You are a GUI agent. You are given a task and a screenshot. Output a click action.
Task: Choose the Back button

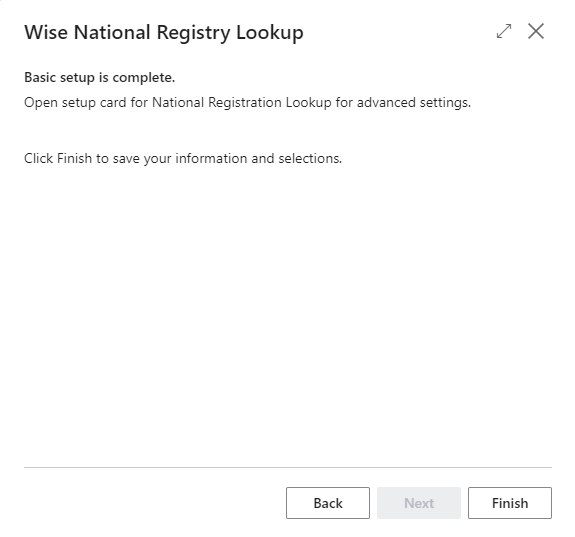point(327,503)
